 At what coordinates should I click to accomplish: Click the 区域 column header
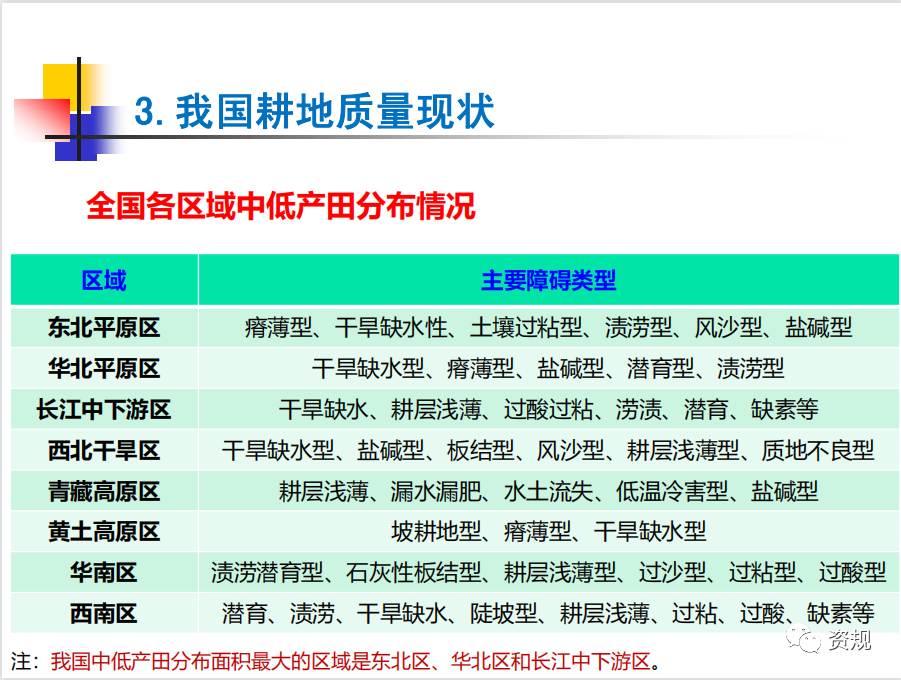[x=104, y=281]
